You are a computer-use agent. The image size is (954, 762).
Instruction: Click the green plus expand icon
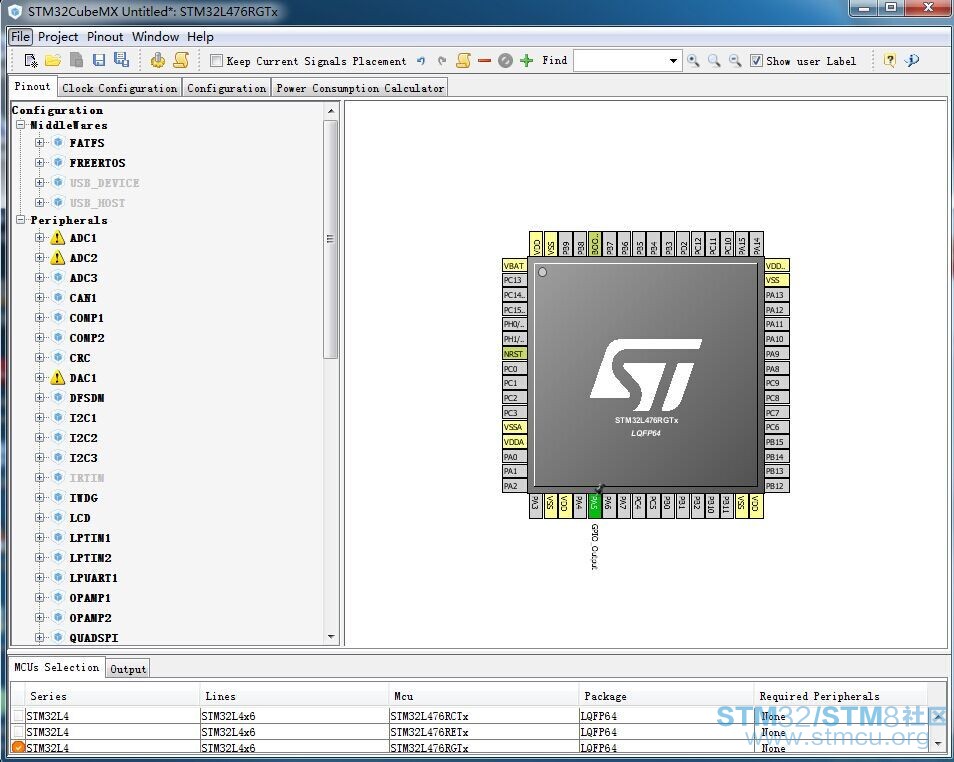(x=527, y=60)
